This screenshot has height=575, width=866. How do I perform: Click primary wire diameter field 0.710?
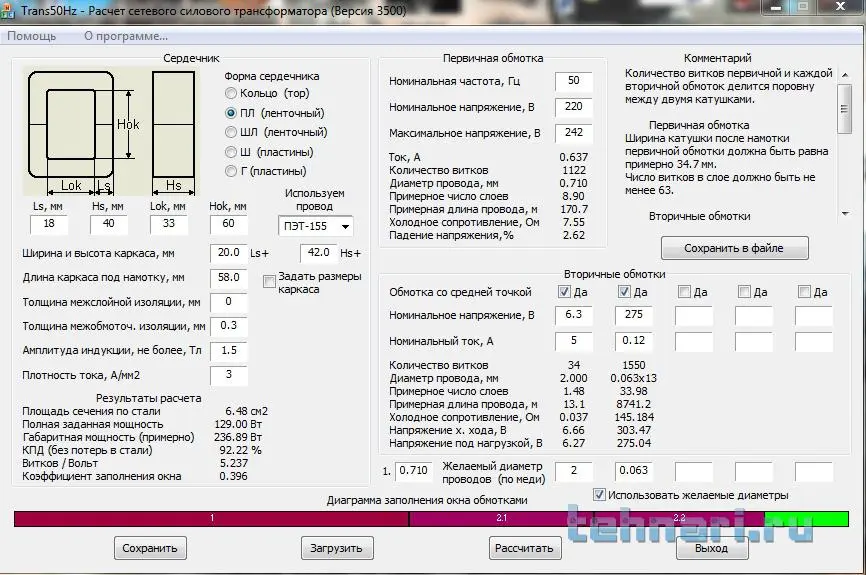pyautogui.click(x=413, y=471)
